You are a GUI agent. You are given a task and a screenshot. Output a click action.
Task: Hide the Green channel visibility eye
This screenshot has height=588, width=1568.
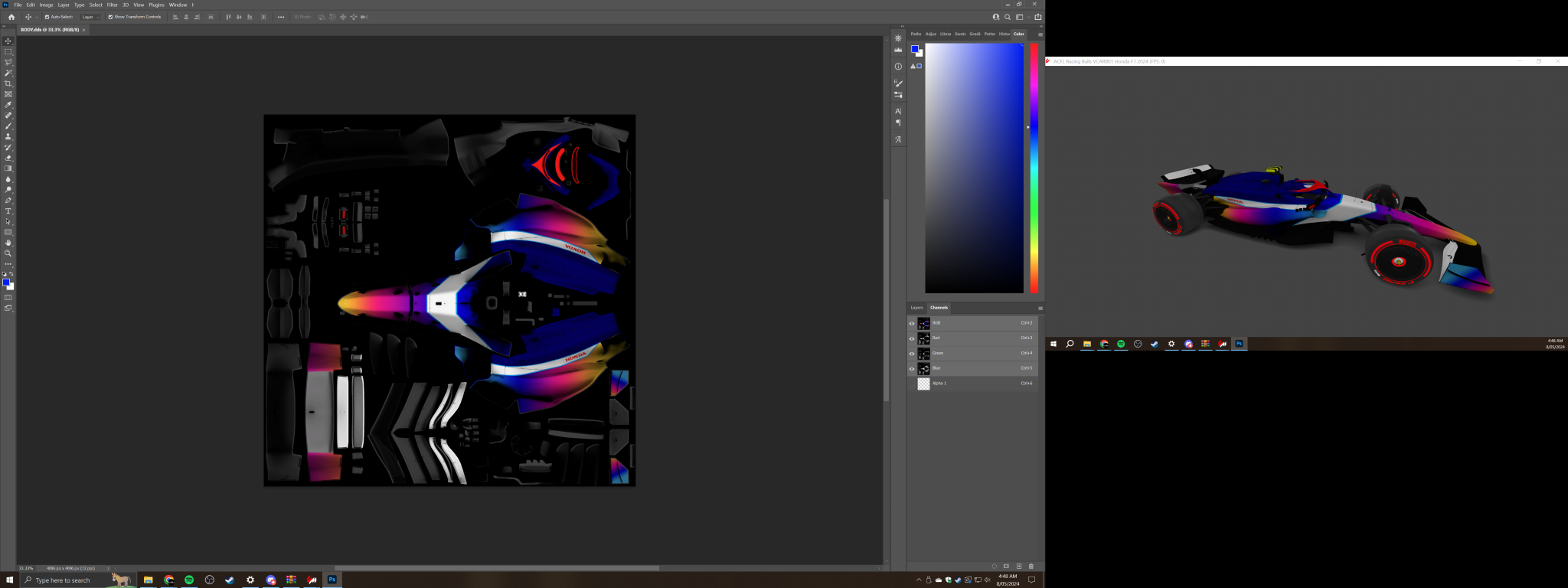pos(912,354)
